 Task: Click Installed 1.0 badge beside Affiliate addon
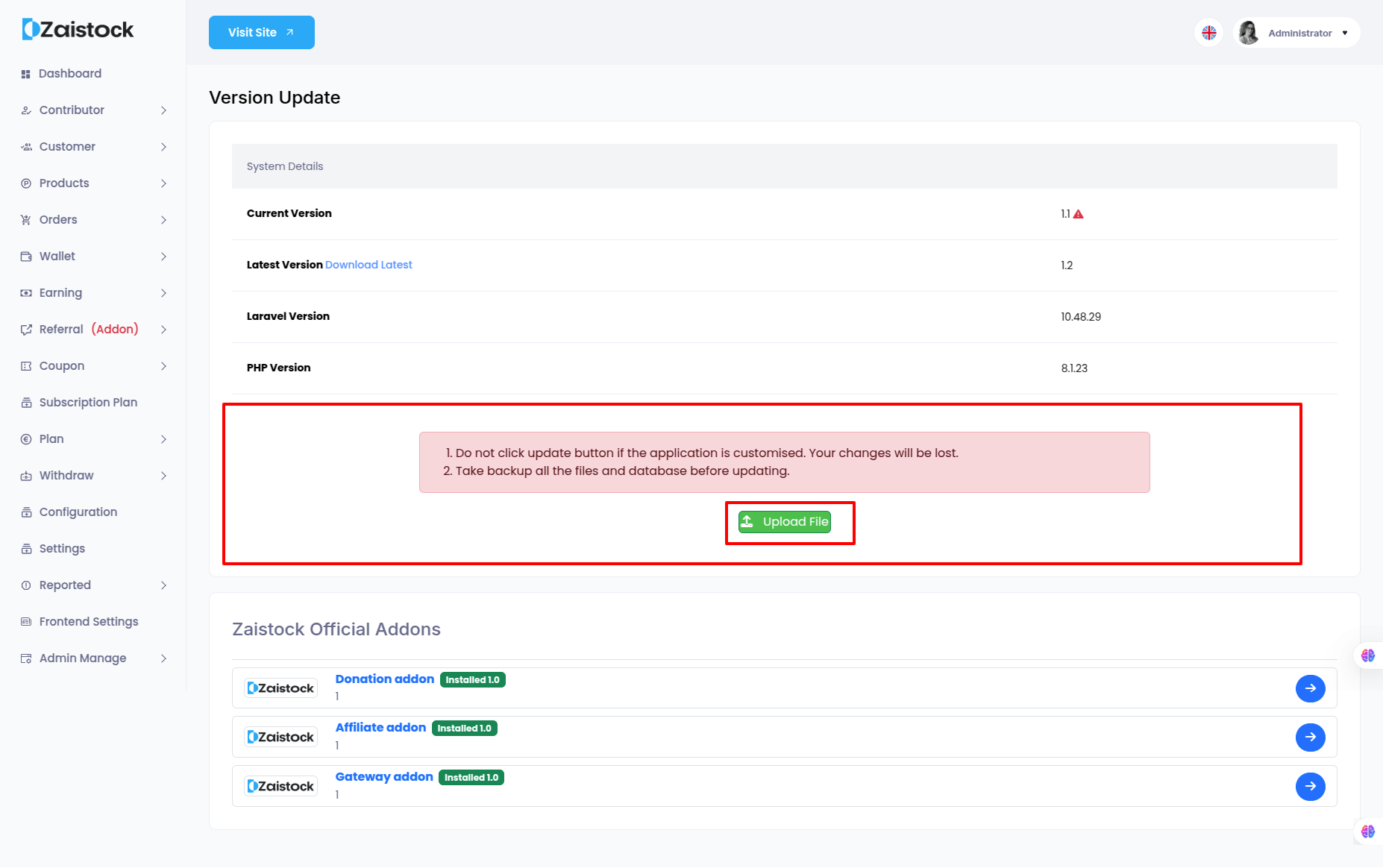coord(465,729)
